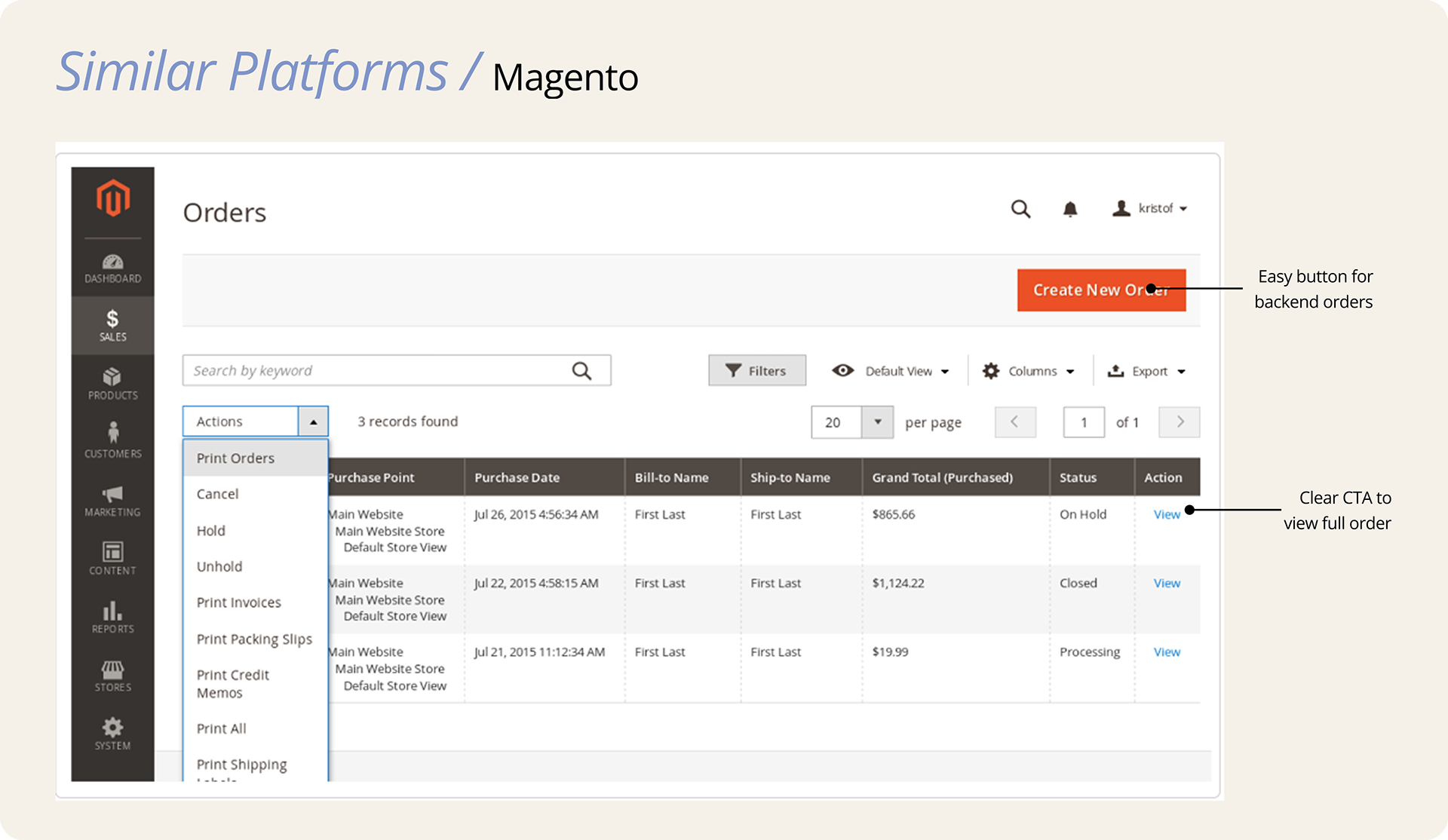Click the Orders page heading
Screen dimensions: 1448x840
[x=225, y=213]
